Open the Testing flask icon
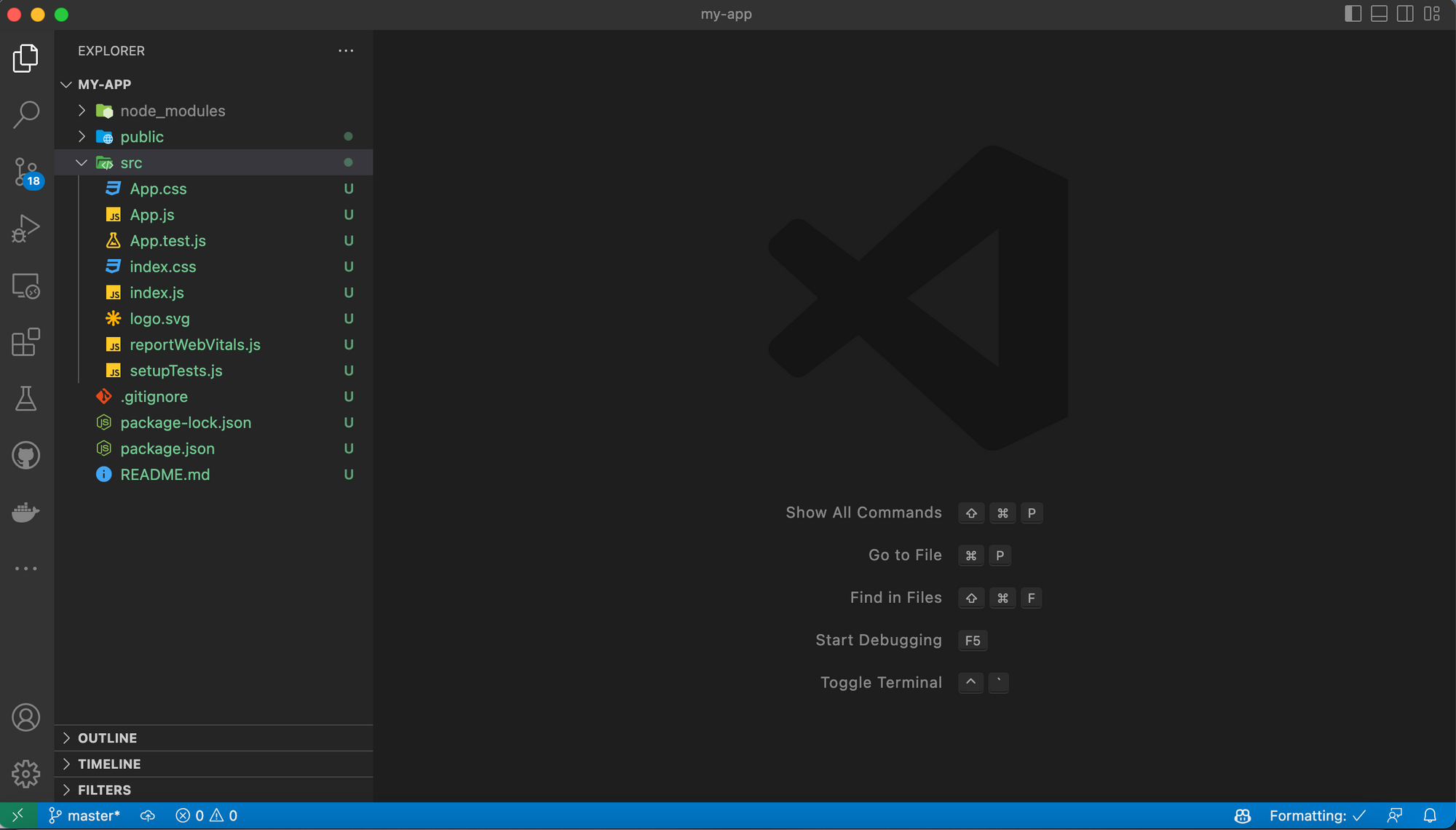1456x830 pixels. pyautogui.click(x=26, y=399)
